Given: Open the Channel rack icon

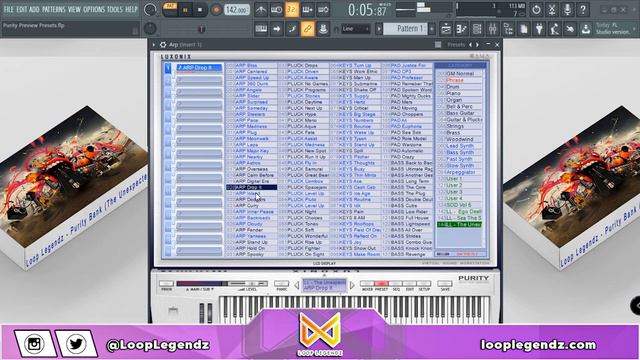Looking at the screenshot, I should point(477,29).
